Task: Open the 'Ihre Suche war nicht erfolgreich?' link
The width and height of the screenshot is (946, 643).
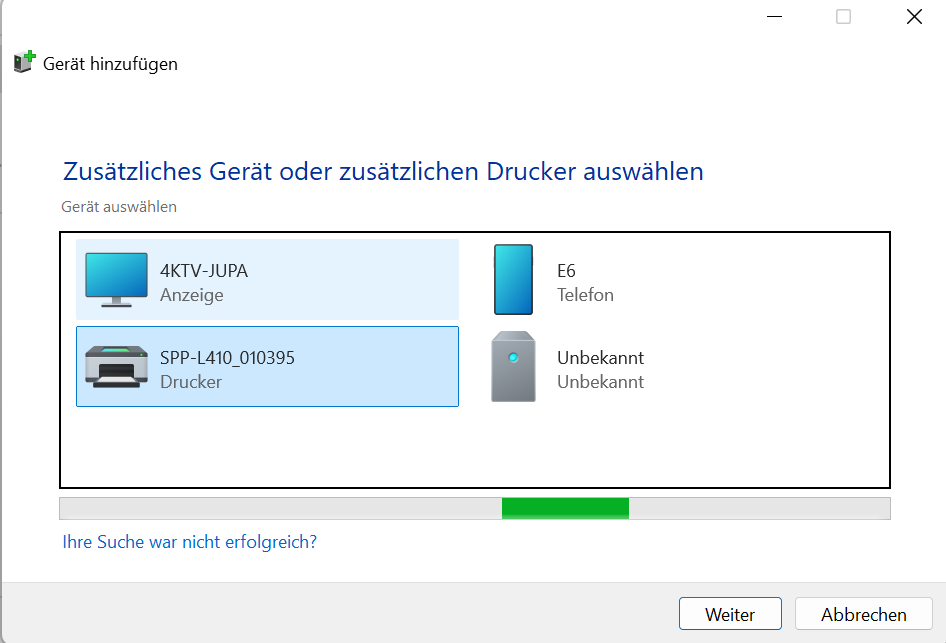Action: [189, 542]
